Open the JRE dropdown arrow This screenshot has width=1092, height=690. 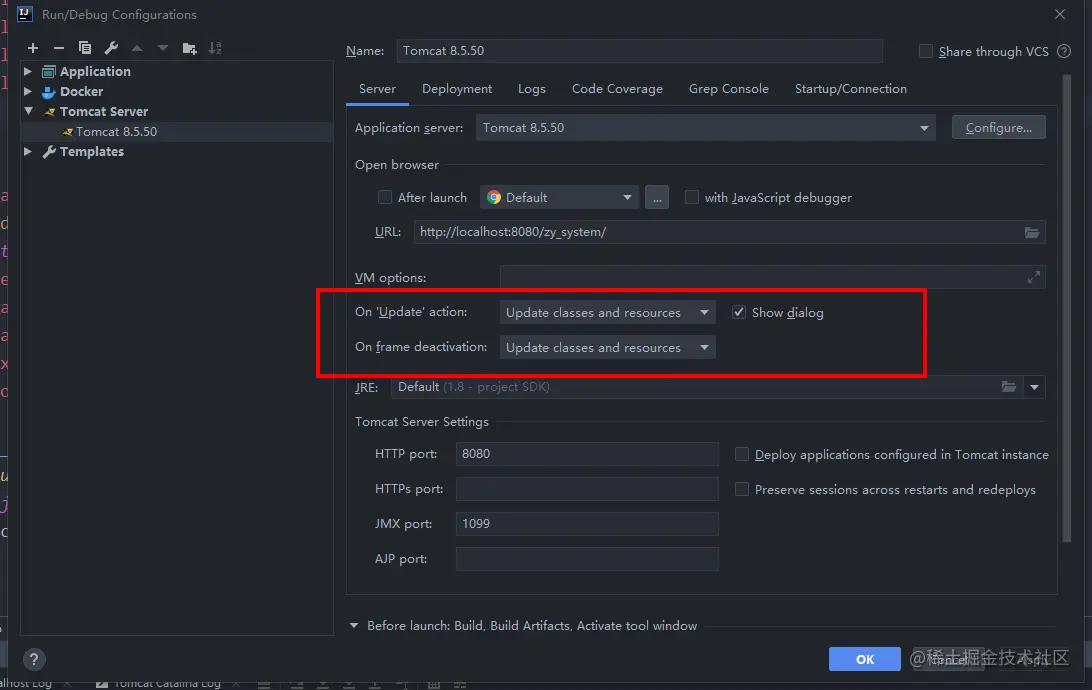click(x=1034, y=387)
